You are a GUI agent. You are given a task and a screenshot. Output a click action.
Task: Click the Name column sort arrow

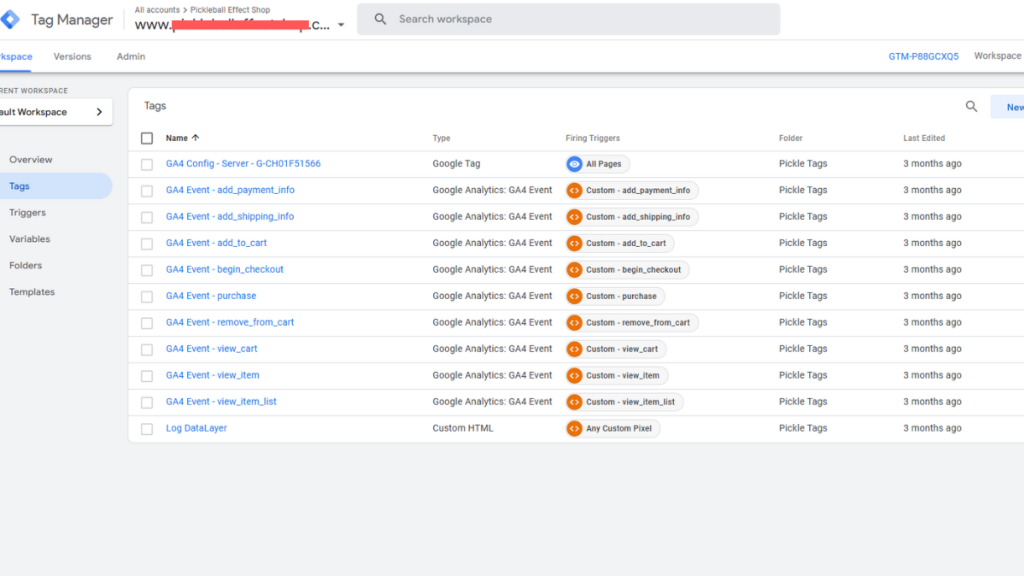tap(195, 138)
